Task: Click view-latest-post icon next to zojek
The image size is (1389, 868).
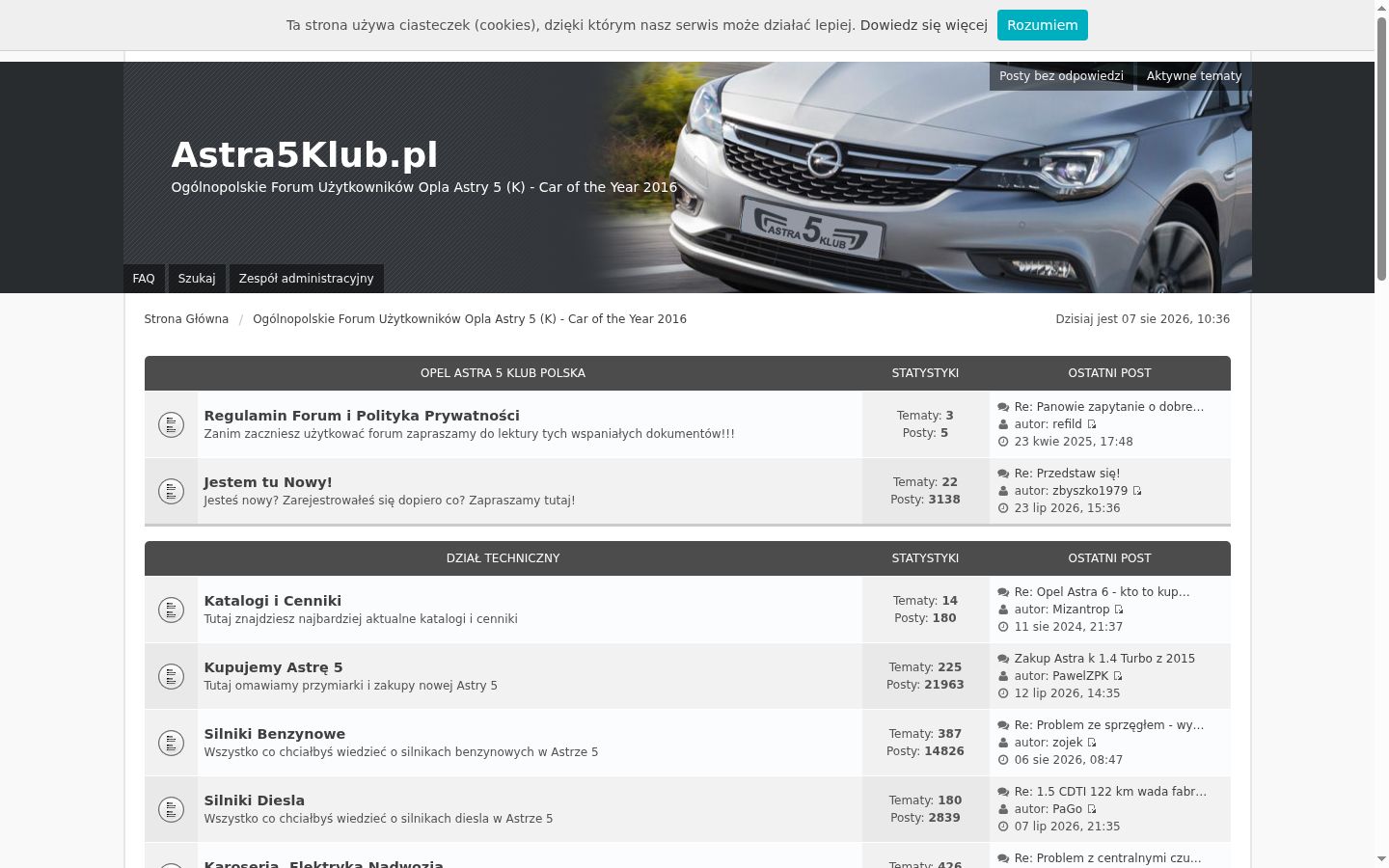Action: click(x=1092, y=743)
